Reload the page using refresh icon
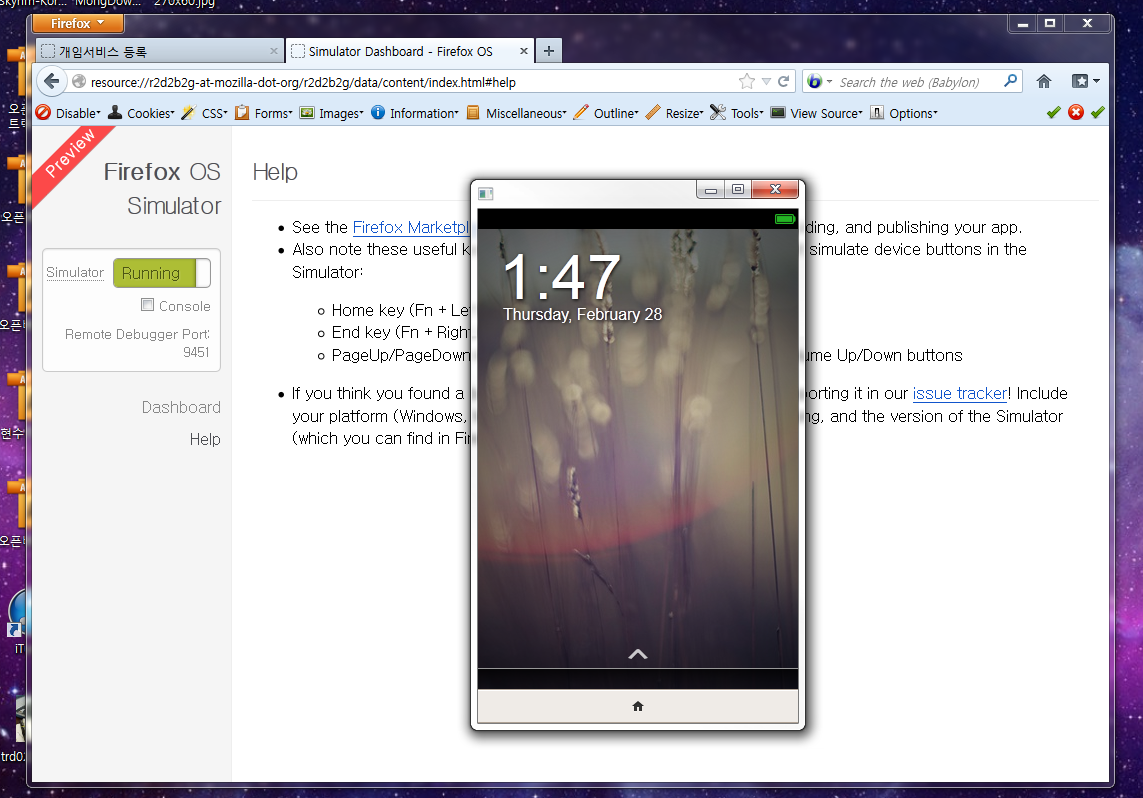Image resolution: width=1143 pixels, height=798 pixels. tap(784, 82)
